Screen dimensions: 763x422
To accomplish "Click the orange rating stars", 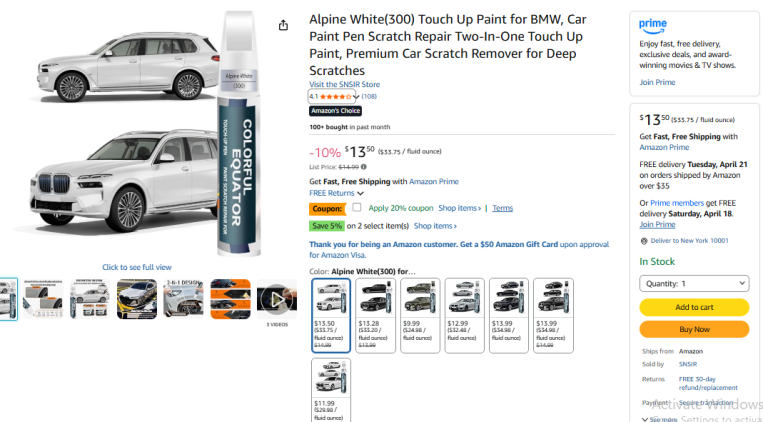I will (x=336, y=96).
